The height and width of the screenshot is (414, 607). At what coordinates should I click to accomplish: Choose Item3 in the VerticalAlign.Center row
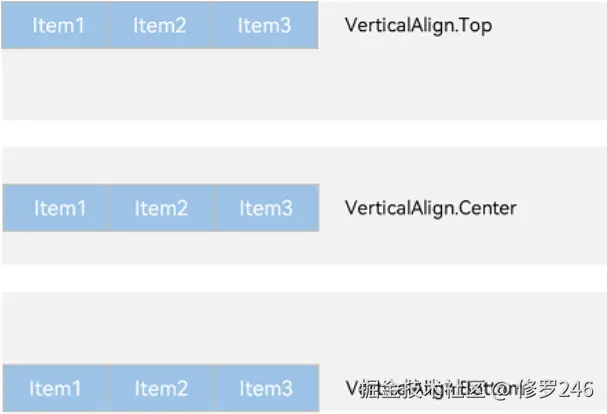point(266,208)
